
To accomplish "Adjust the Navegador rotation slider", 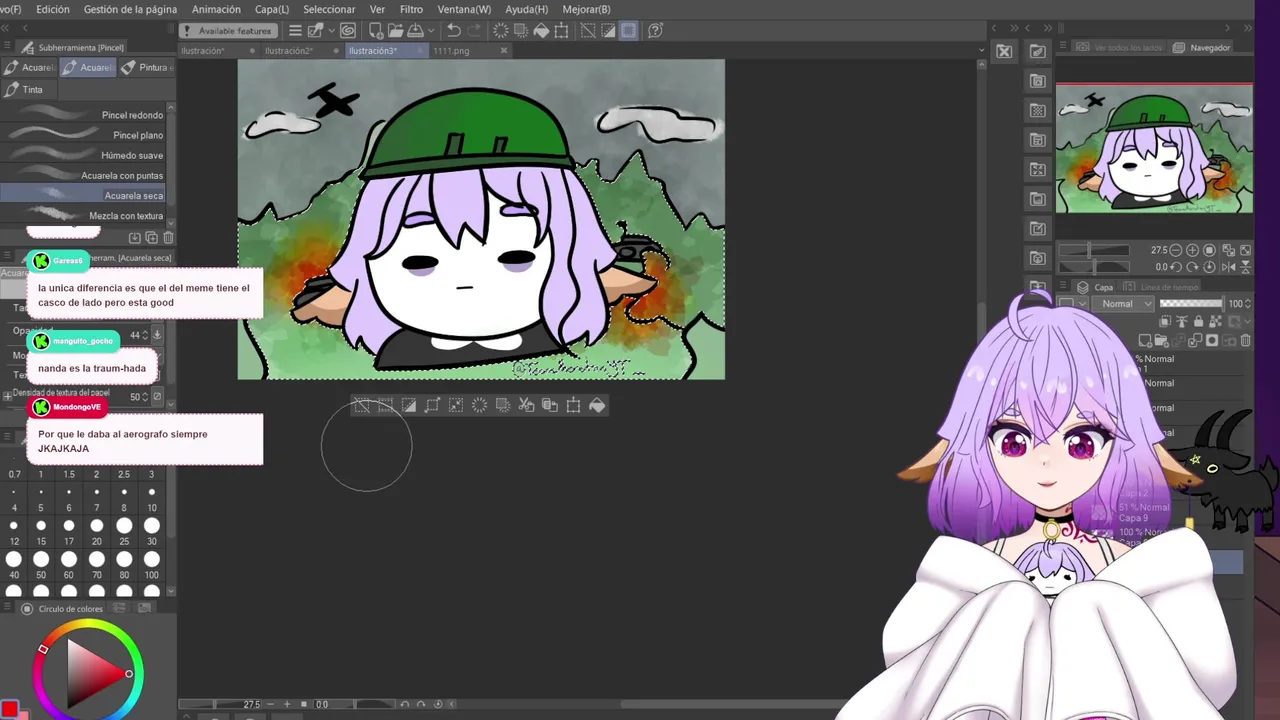I will pos(1094,267).
